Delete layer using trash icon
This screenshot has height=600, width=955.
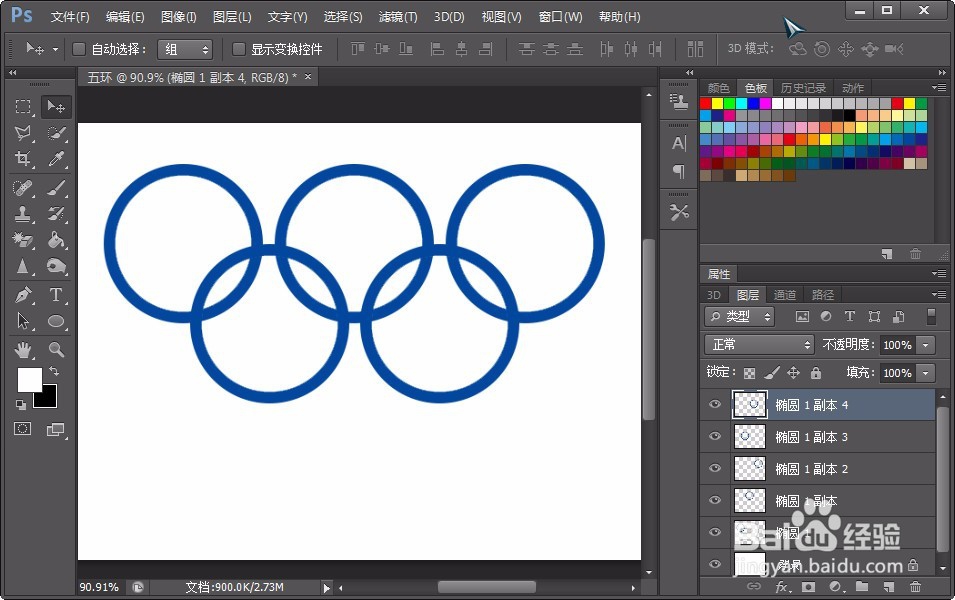(x=915, y=587)
